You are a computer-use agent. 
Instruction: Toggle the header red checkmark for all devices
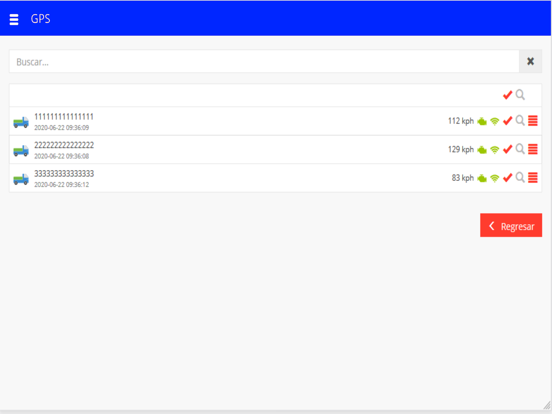[x=507, y=95]
